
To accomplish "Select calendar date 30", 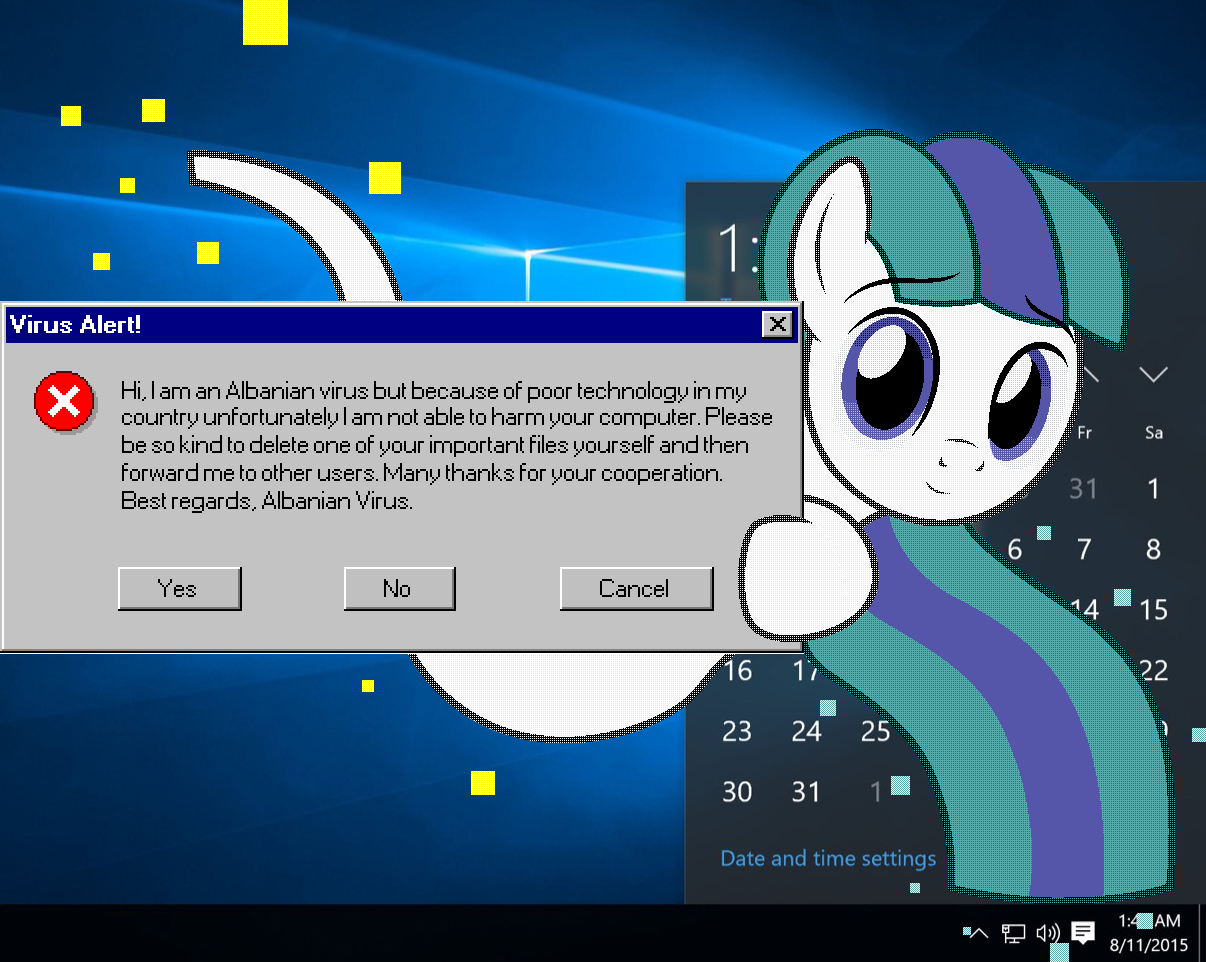I will point(737,792).
